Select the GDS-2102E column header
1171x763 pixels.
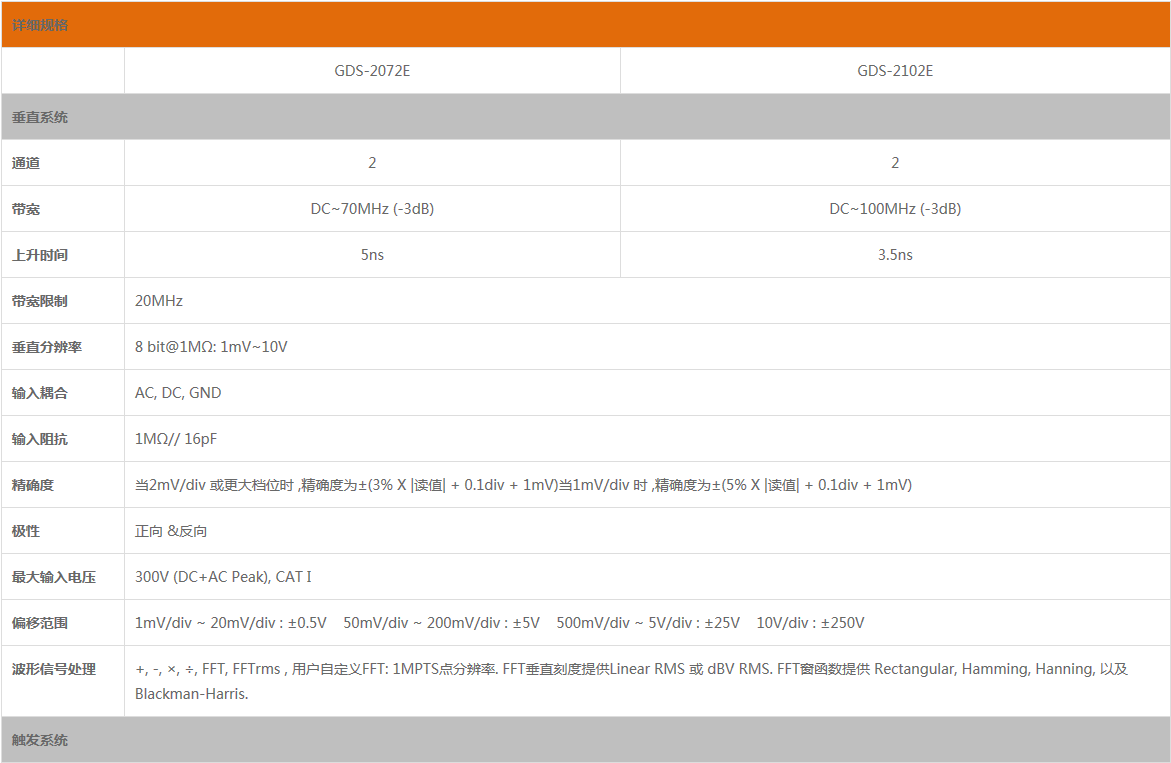[x=895, y=71]
